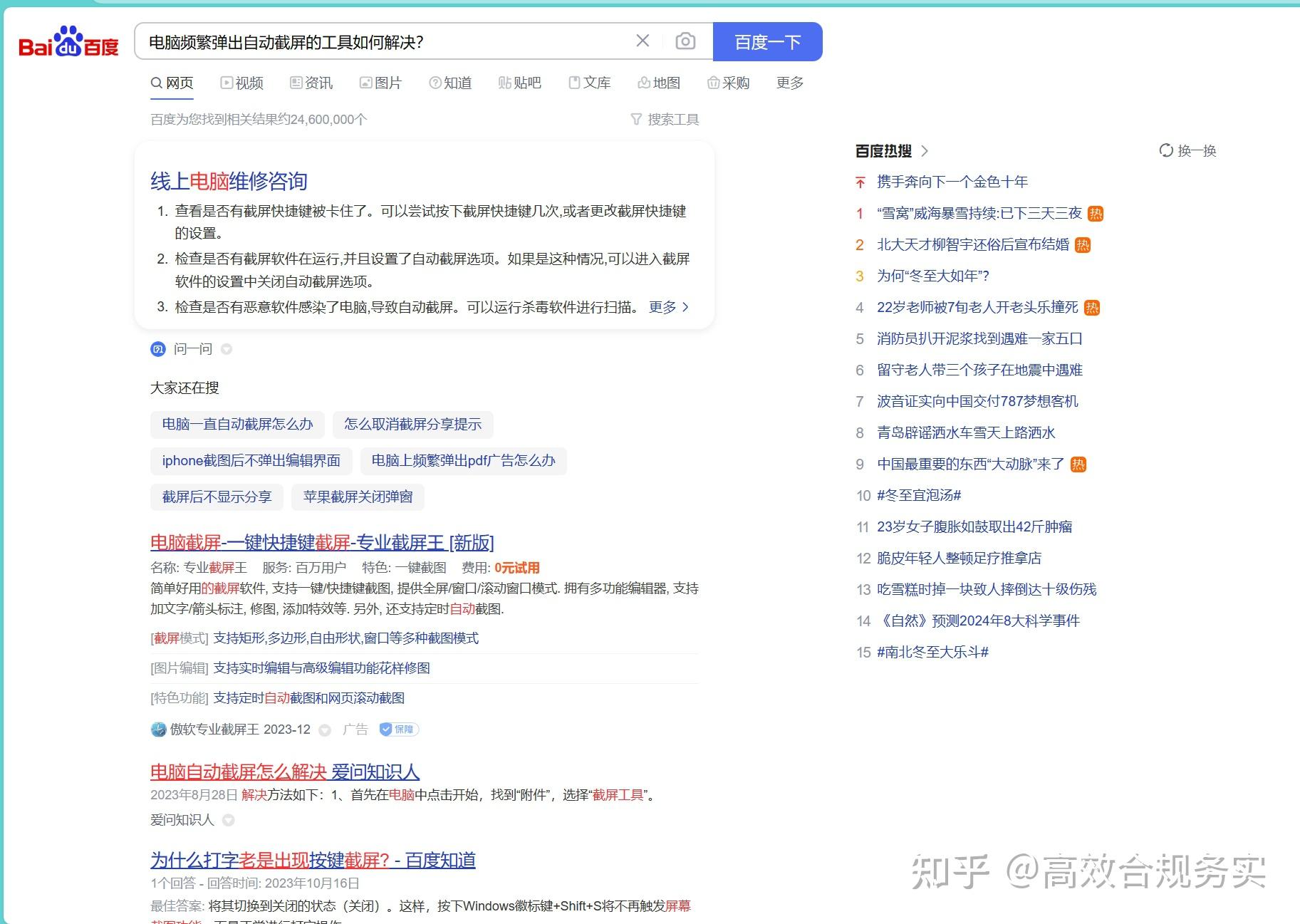Image resolution: width=1300 pixels, height=924 pixels.
Task: Open 线上电脑维修咨询 result title
Action: 229,181
